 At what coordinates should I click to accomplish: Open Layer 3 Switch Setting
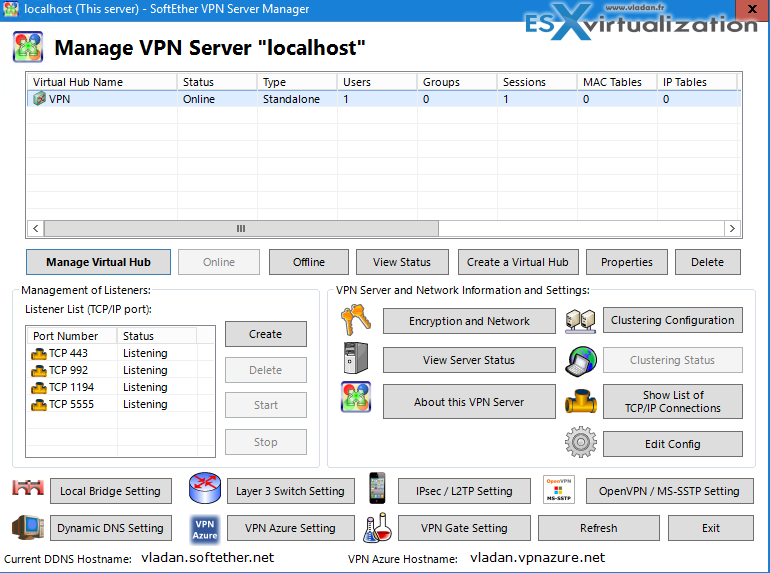(290, 491)
